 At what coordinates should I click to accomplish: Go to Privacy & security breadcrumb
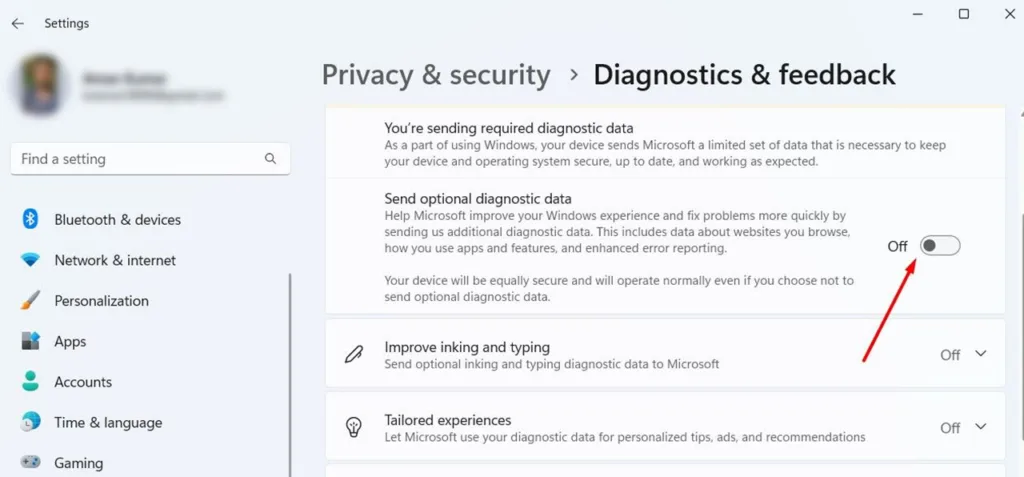tap(436, 74)
